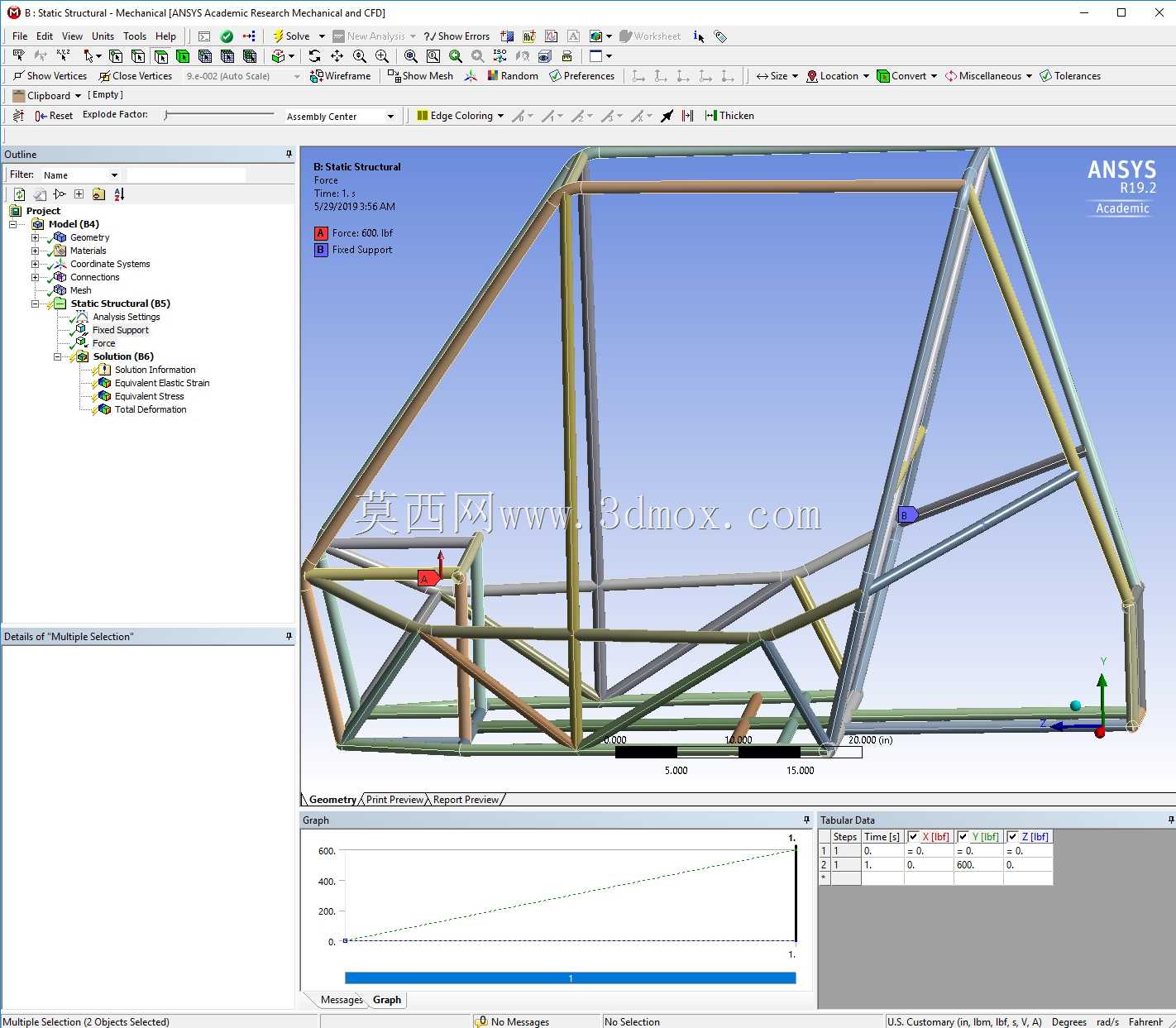Select Fixed Support in the outline
This screenshot has width=1176, height=1028.
pyautogui.click(x=121, y=330)
